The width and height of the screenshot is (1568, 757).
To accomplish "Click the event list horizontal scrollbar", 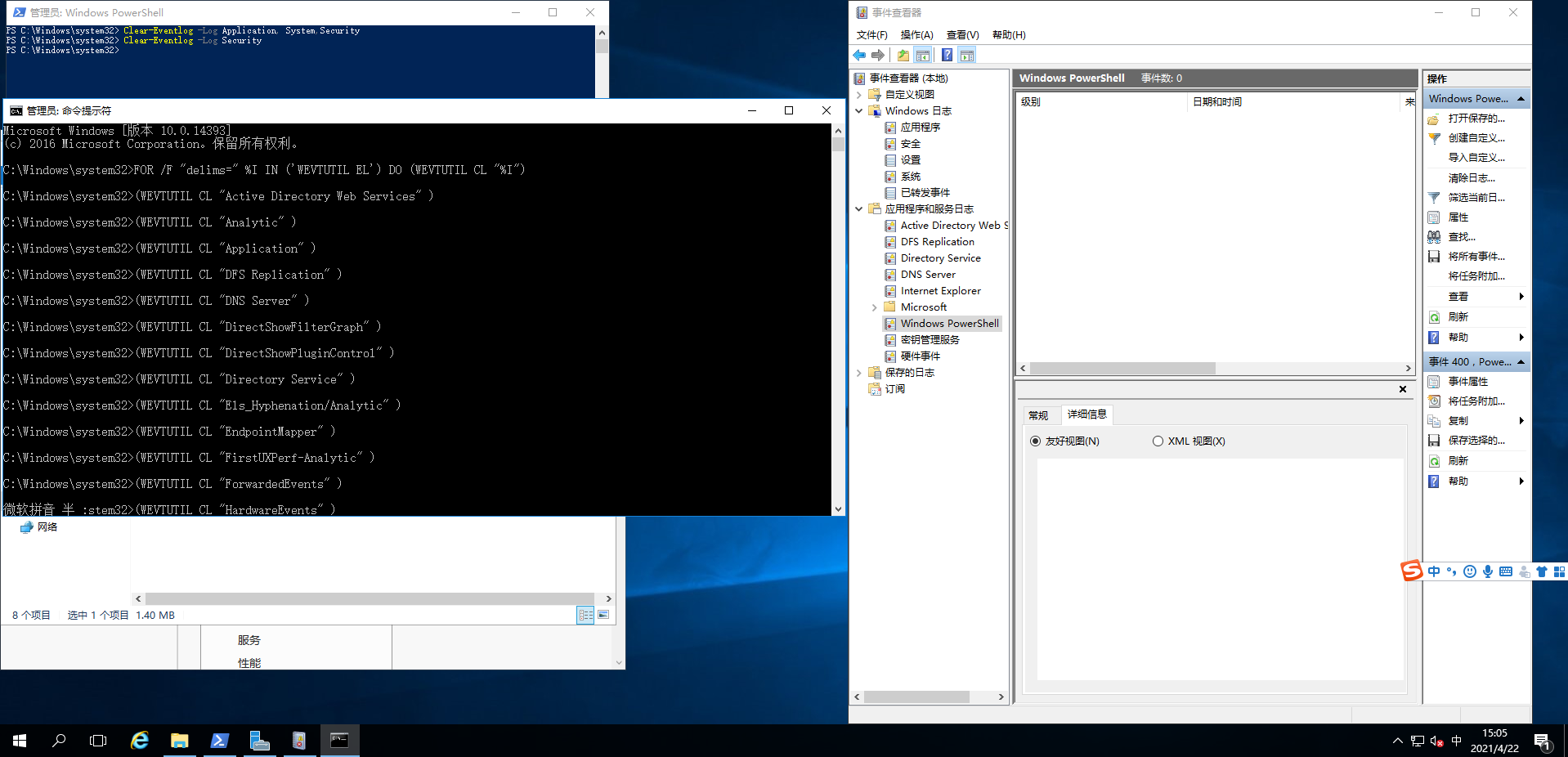I will pos(1216,369).
